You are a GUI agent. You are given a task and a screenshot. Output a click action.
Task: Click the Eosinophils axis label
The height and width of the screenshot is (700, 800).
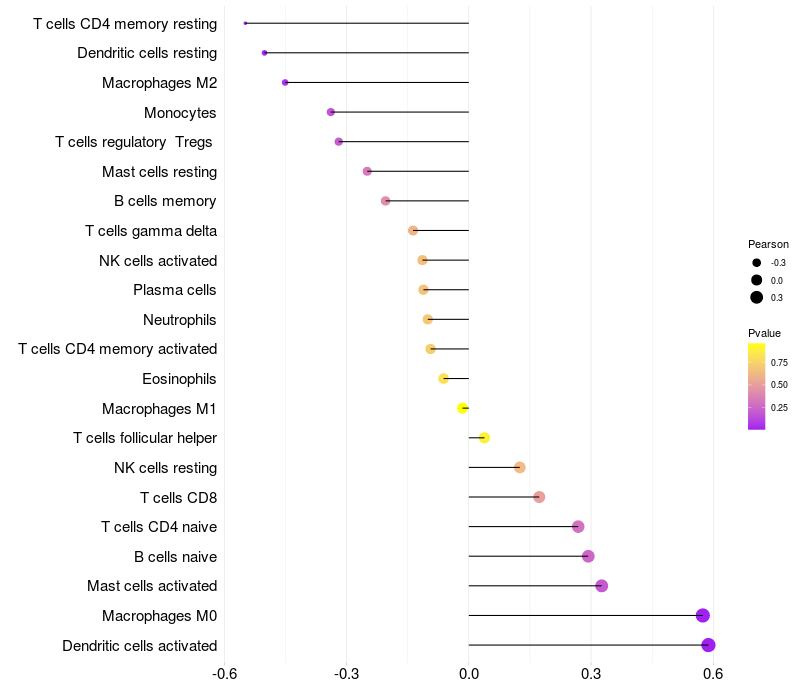pyautogui.click(x=179, y=379)
